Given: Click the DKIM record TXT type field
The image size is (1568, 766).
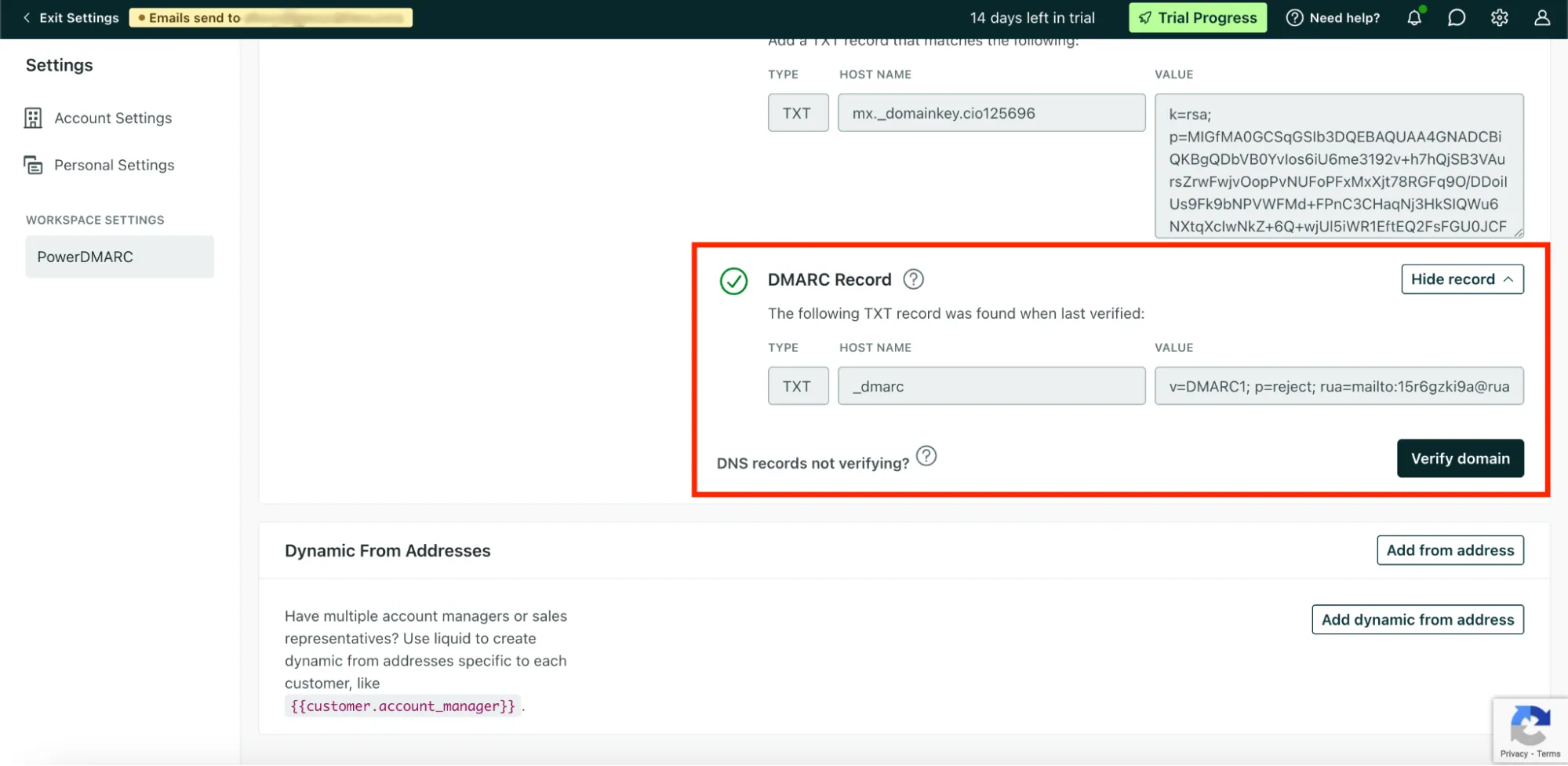Looking at the screenshot, I should tap(798, 113).
